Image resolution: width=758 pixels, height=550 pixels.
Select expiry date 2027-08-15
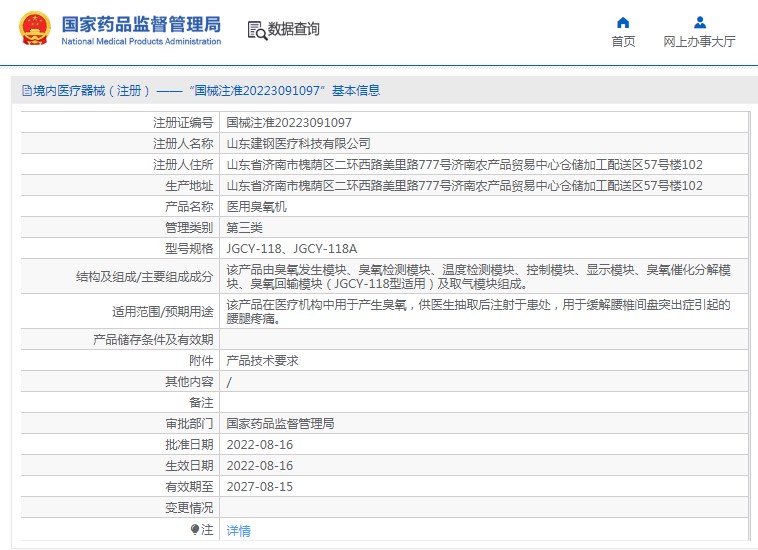260,487
